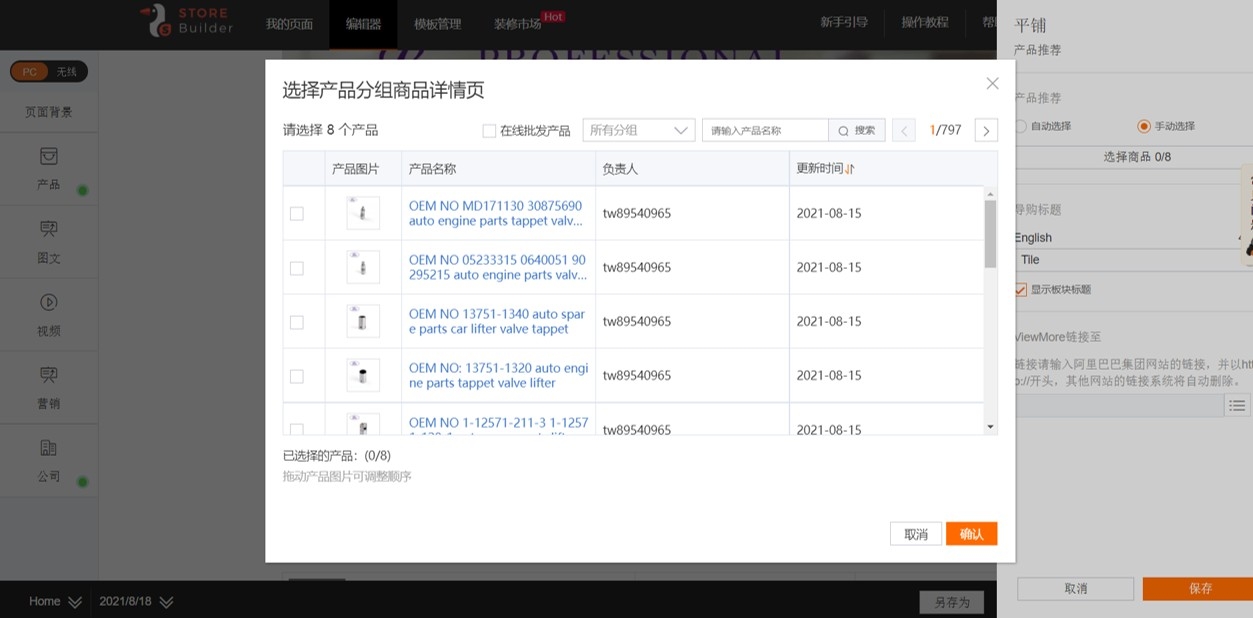Viewport: 1253px width, 618px height.
Task: Enable the 在线批发产品 checkbox
Action: point(489,131)
